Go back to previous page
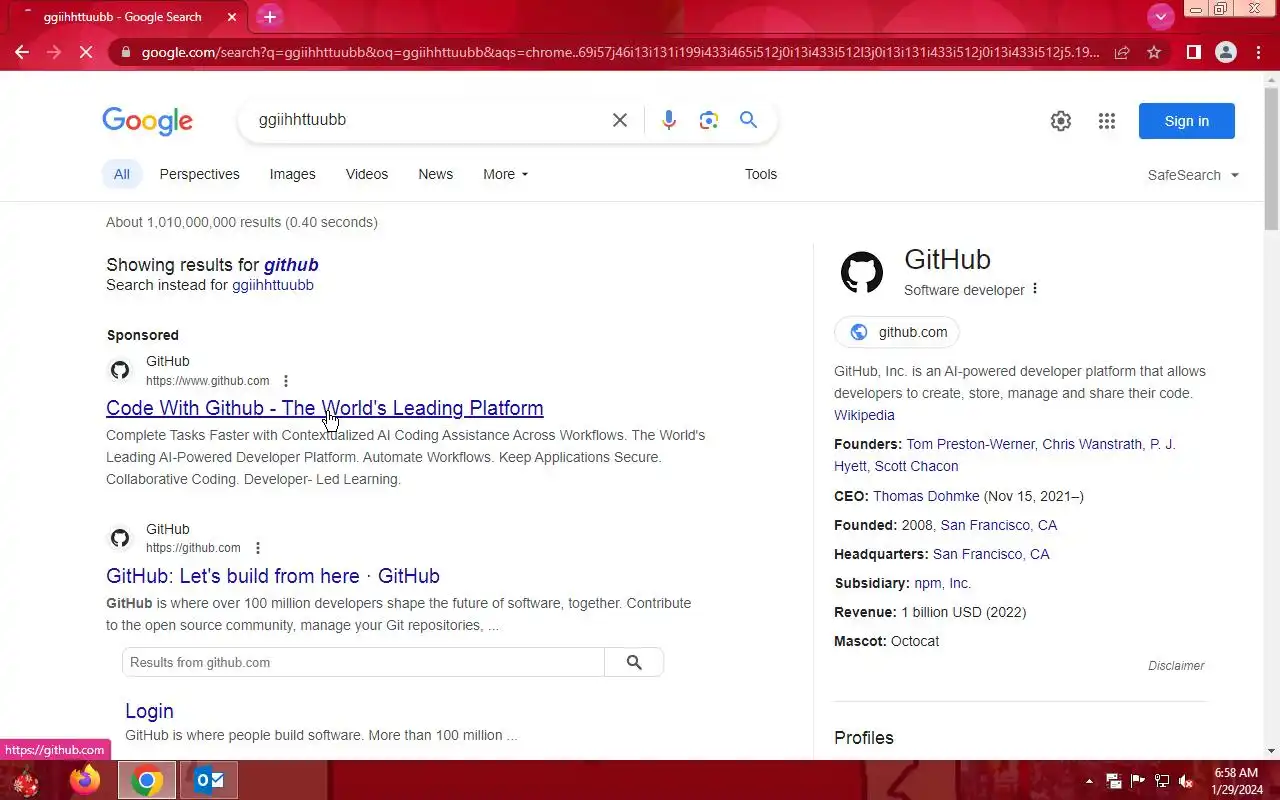The image size is (1280, 800). click(22, 52)
